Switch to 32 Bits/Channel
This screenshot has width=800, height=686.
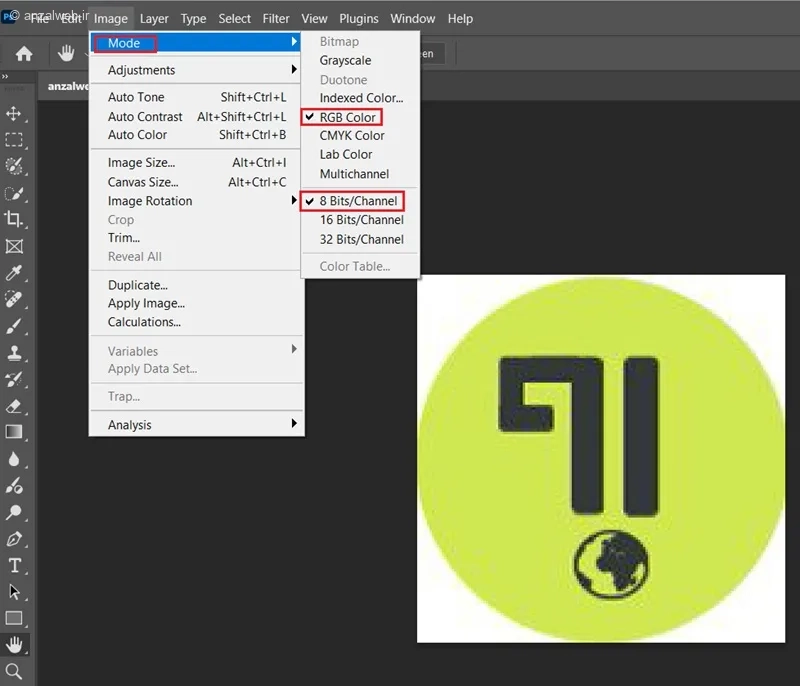[360, 239]
